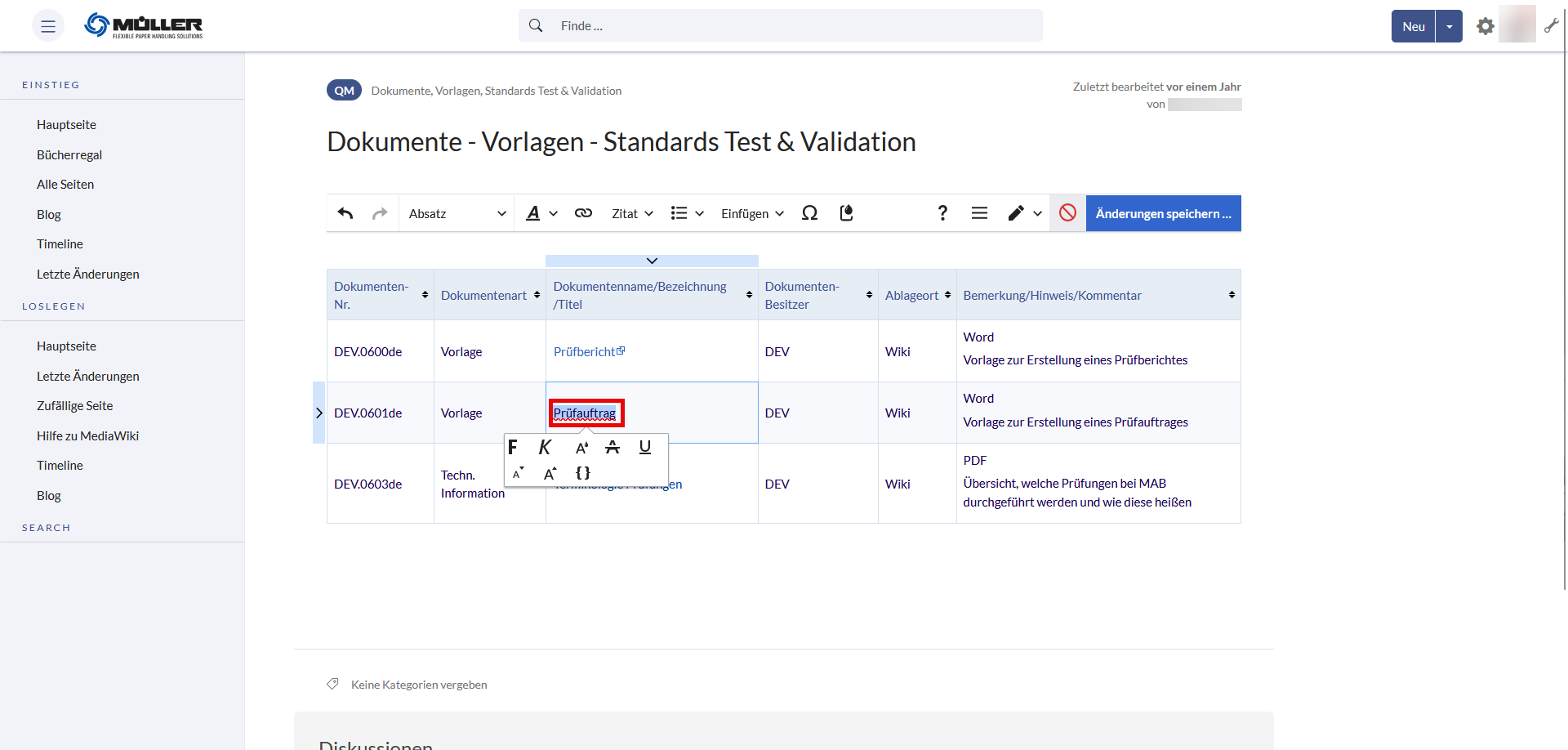
Task: Apply strikethrough formatting to selection
Action: coord(612,447)
